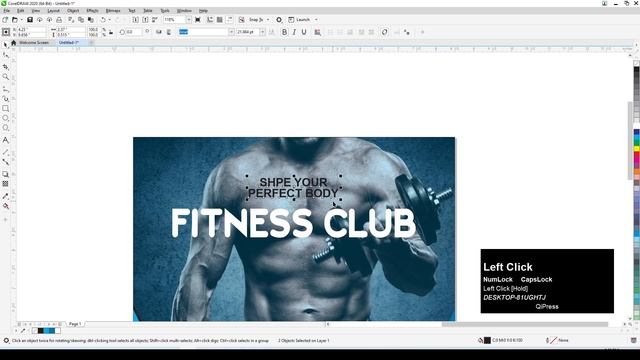Expand the Snap To dropdown
This screenshot has height=360, width=640.
tap(268, 20)
